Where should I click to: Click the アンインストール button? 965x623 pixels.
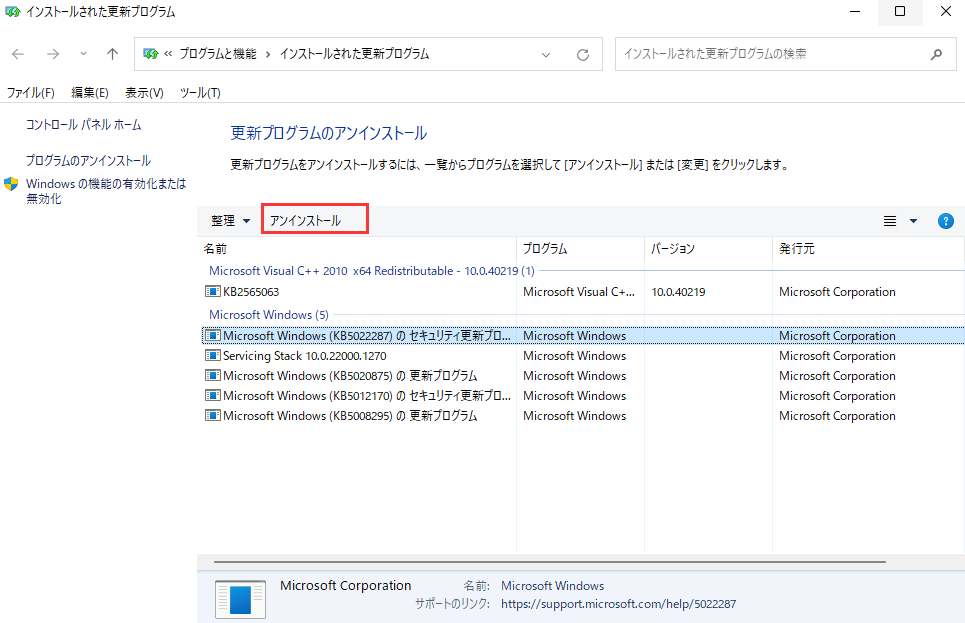point(313,219)
